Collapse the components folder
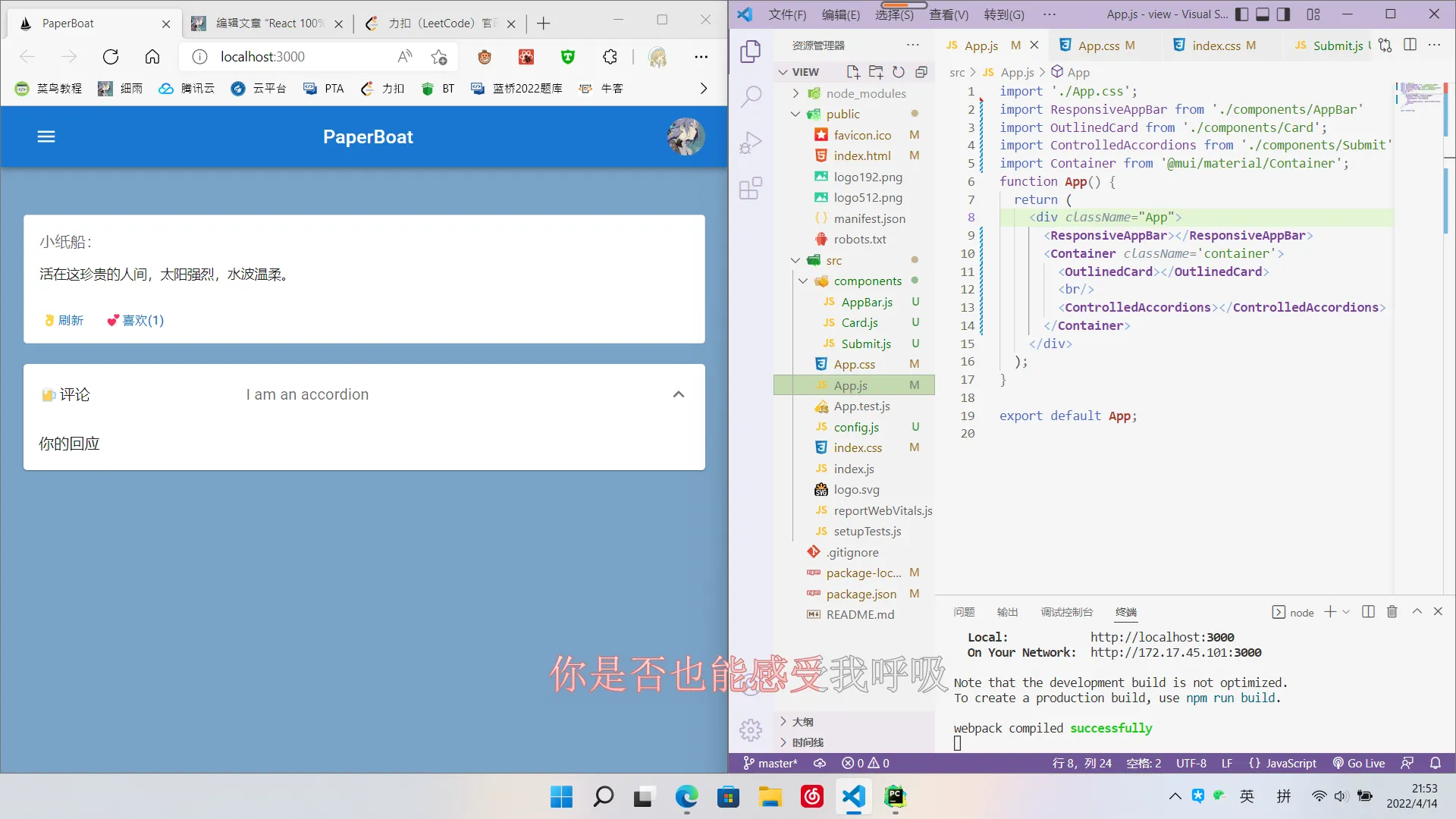The height and width of the screenshot is (819, 1456). (x=803, y=281)
